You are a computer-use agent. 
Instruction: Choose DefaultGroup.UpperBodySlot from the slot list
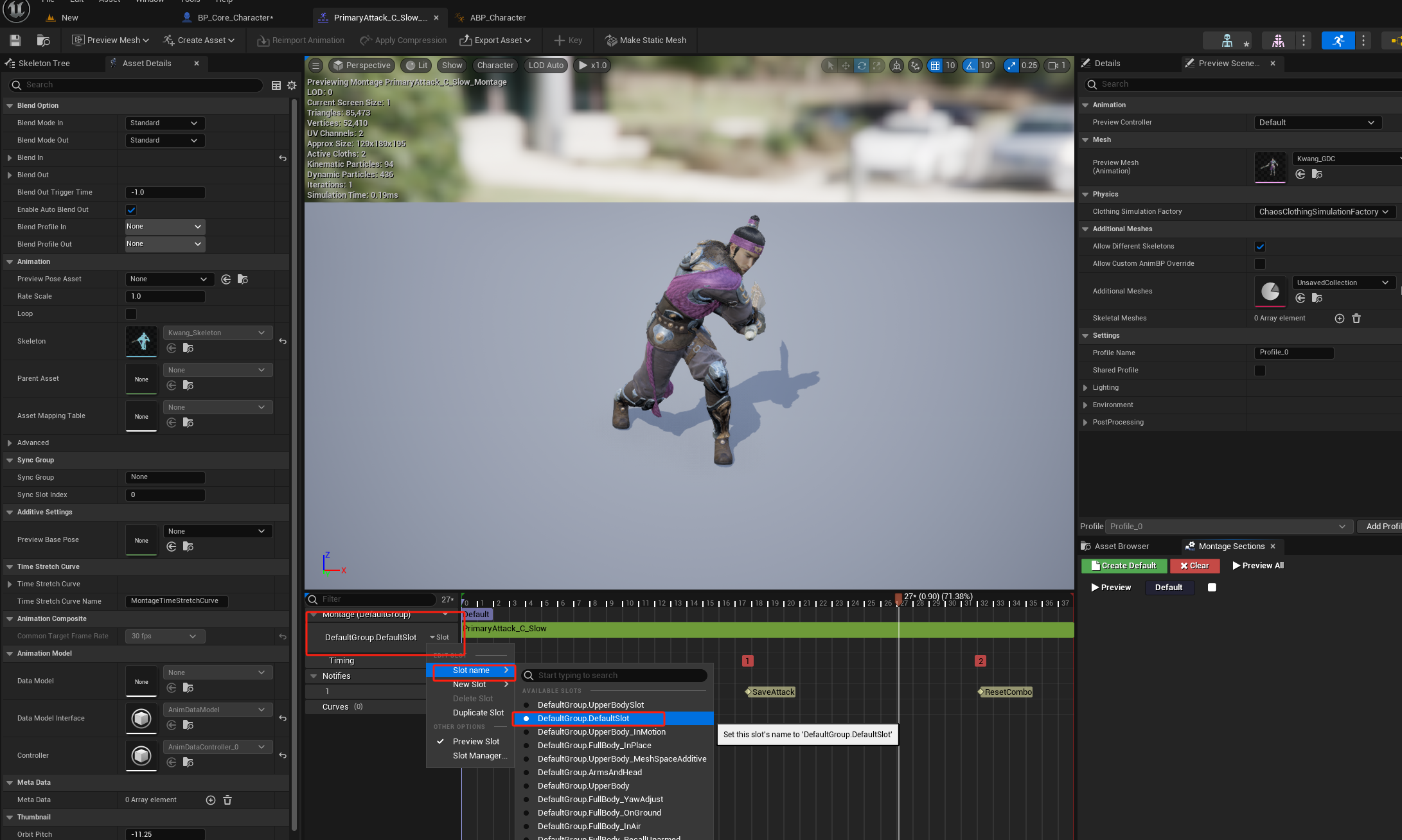pyautogui.click(x=590, y=705)
